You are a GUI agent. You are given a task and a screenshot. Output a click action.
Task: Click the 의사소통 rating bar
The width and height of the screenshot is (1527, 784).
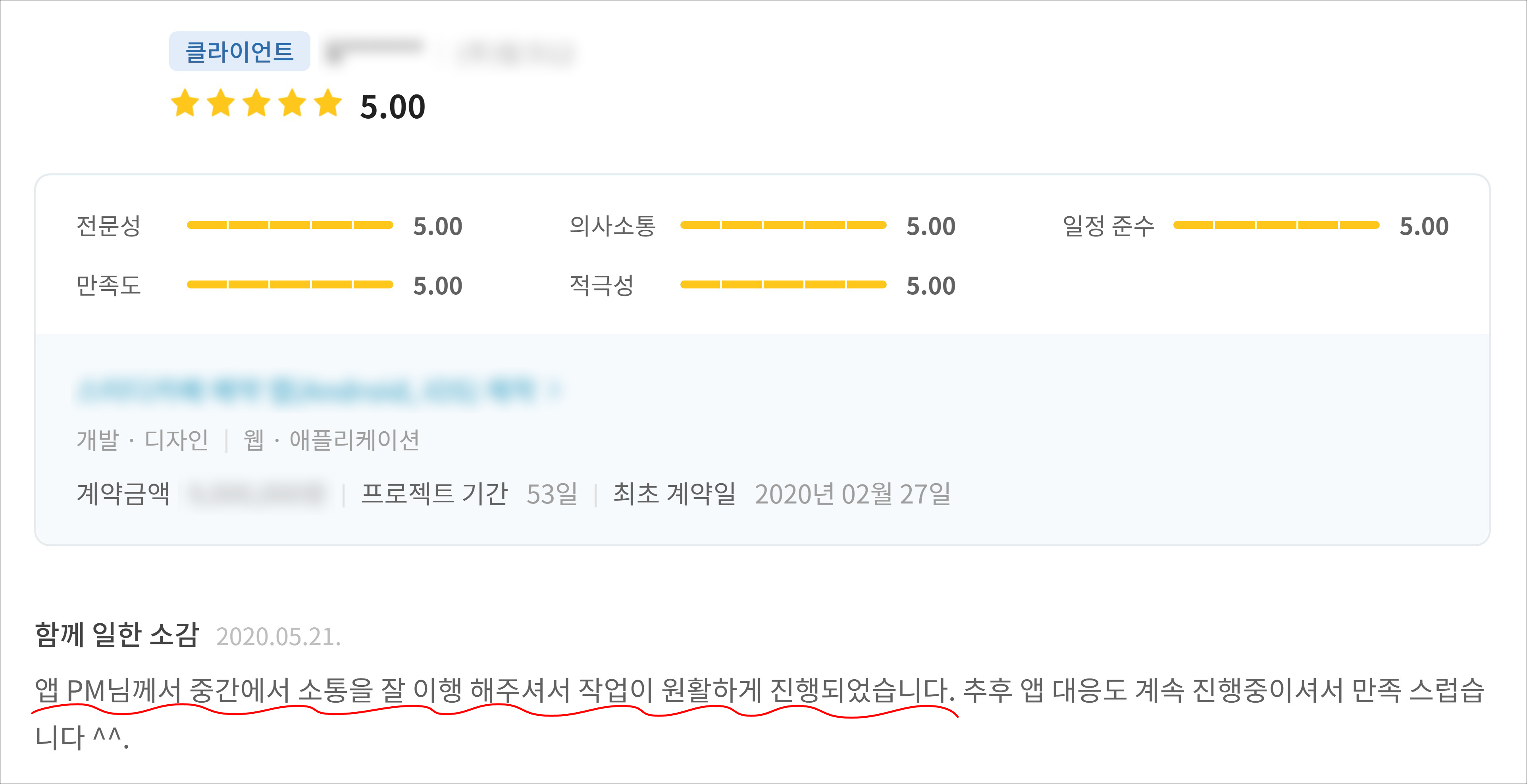tap(783, 225)
